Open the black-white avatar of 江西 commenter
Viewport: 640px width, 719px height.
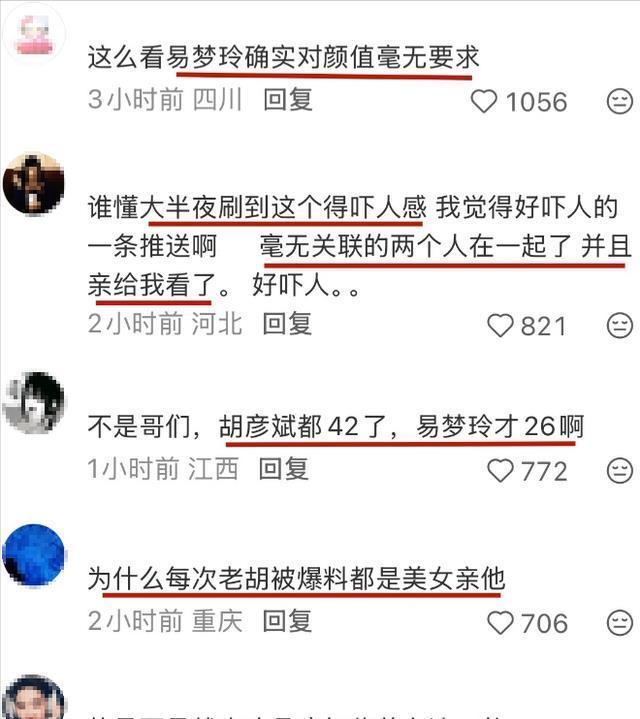pos(33,403)
